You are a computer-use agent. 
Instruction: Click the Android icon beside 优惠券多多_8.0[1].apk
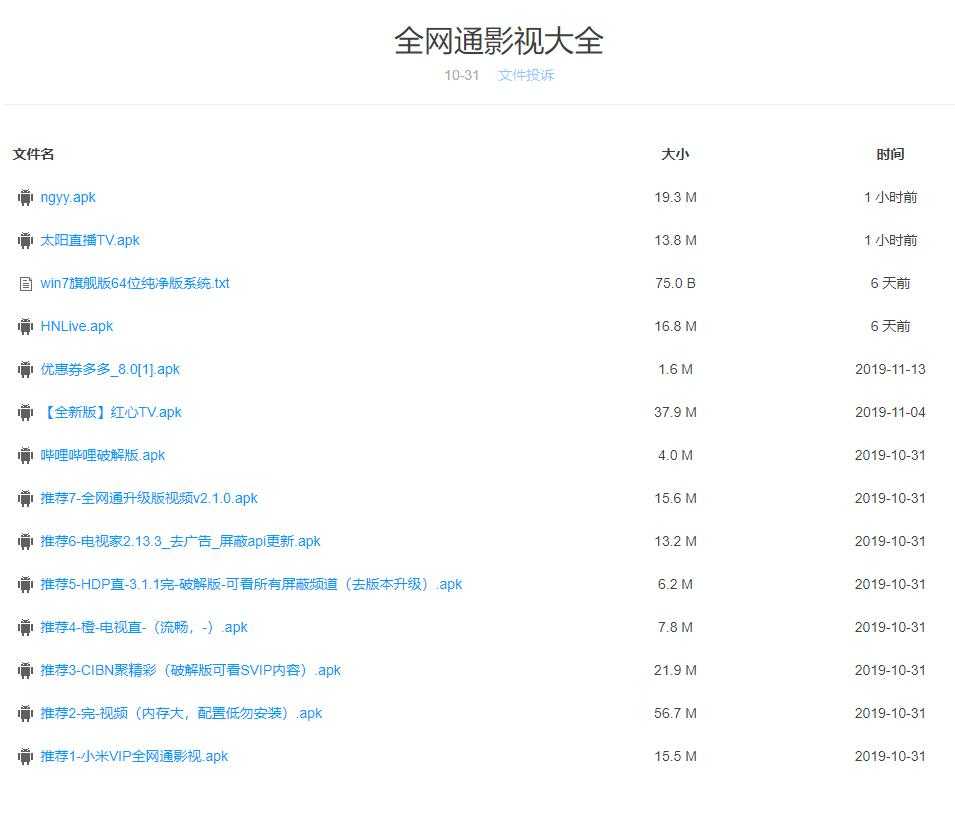(x=25, y=370)
